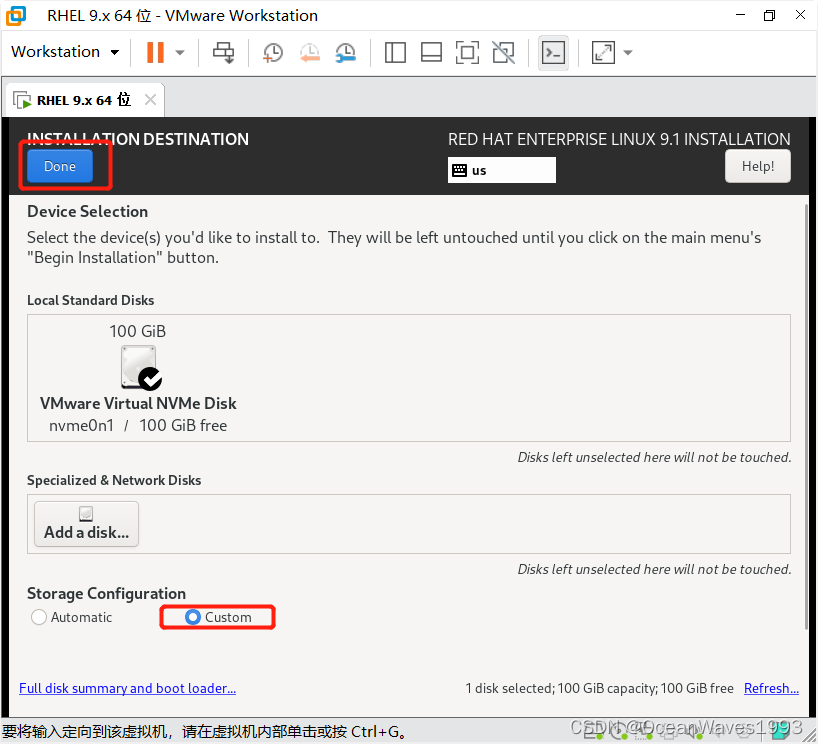
Task: Click the Refresh... link
Action: pyautogui.click(x=771, y=688)
